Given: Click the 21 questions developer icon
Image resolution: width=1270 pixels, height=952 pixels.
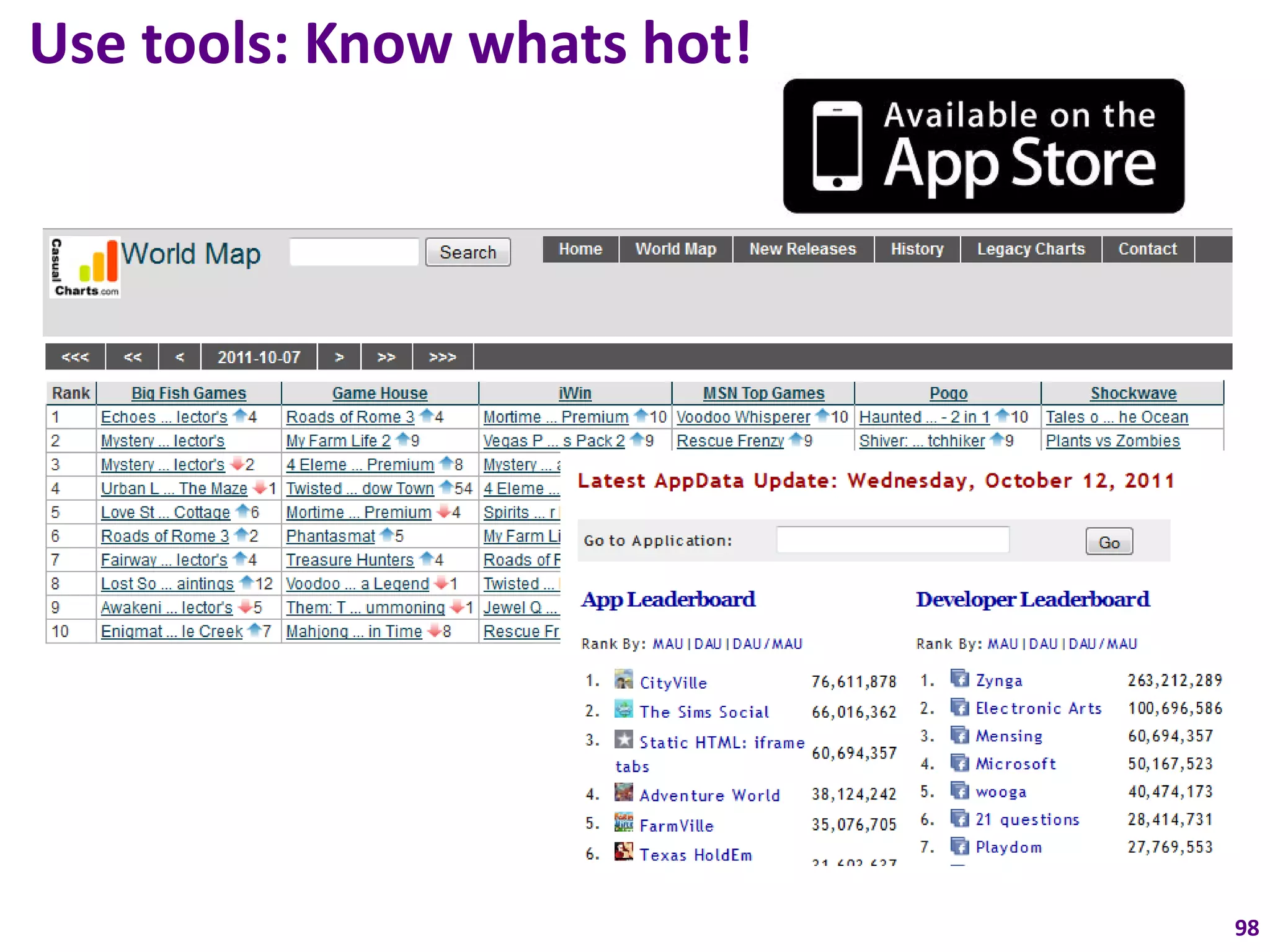Looking at the screenshot, I should tap(959, 818).
